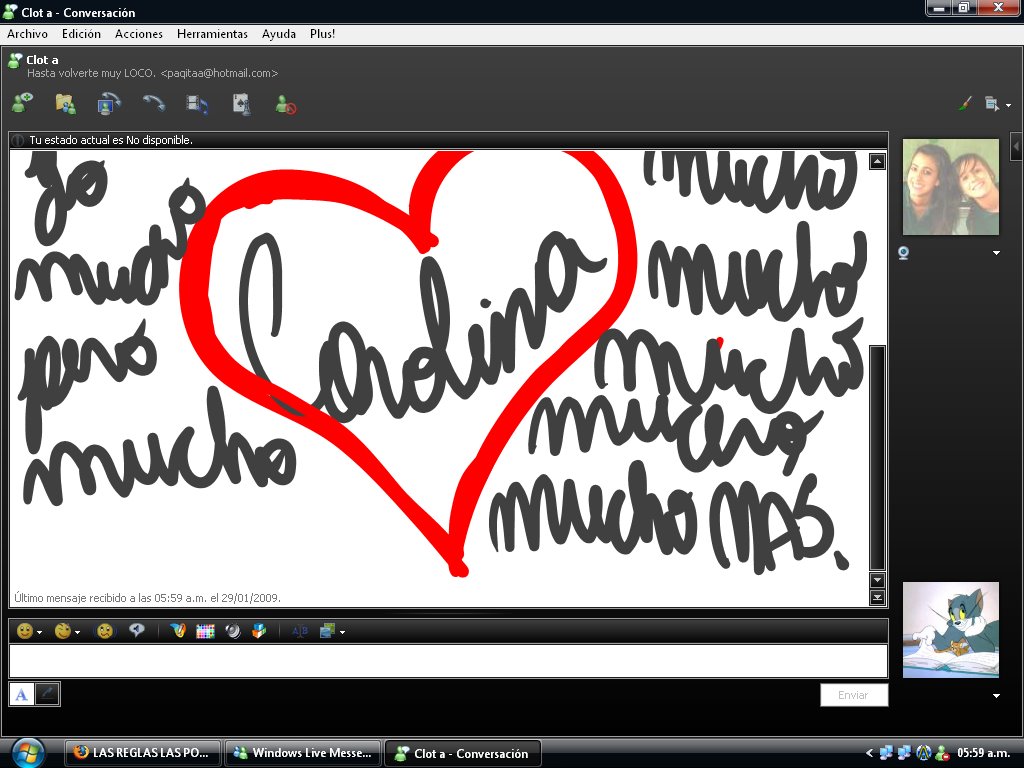Click the Enviar button
Viewport: 1024px width, 768px height.
coord(854,695)
